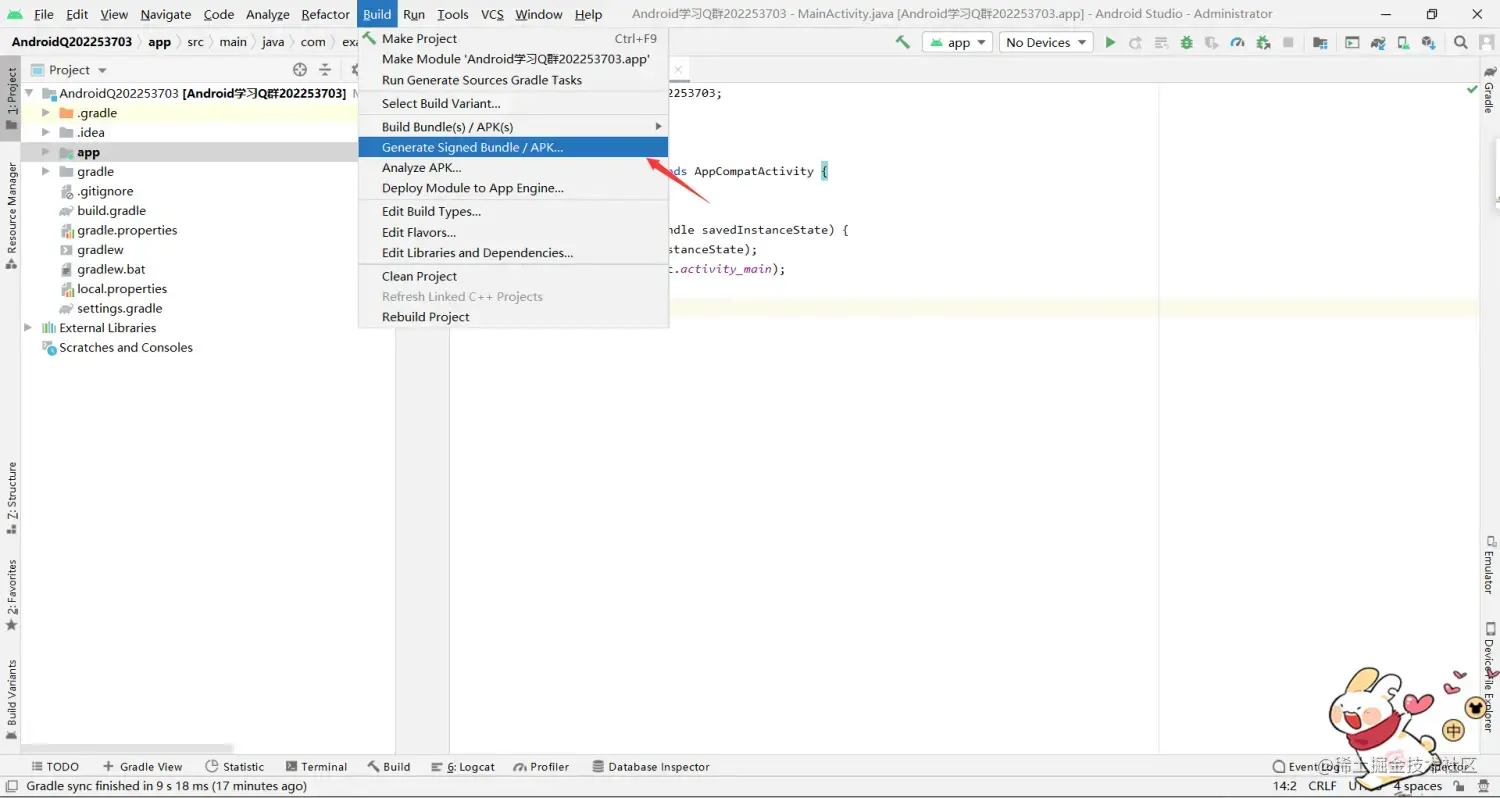Open the Gradle View tool window button
The height and width of the screenshot is (798, 1500).
(142, 767)
